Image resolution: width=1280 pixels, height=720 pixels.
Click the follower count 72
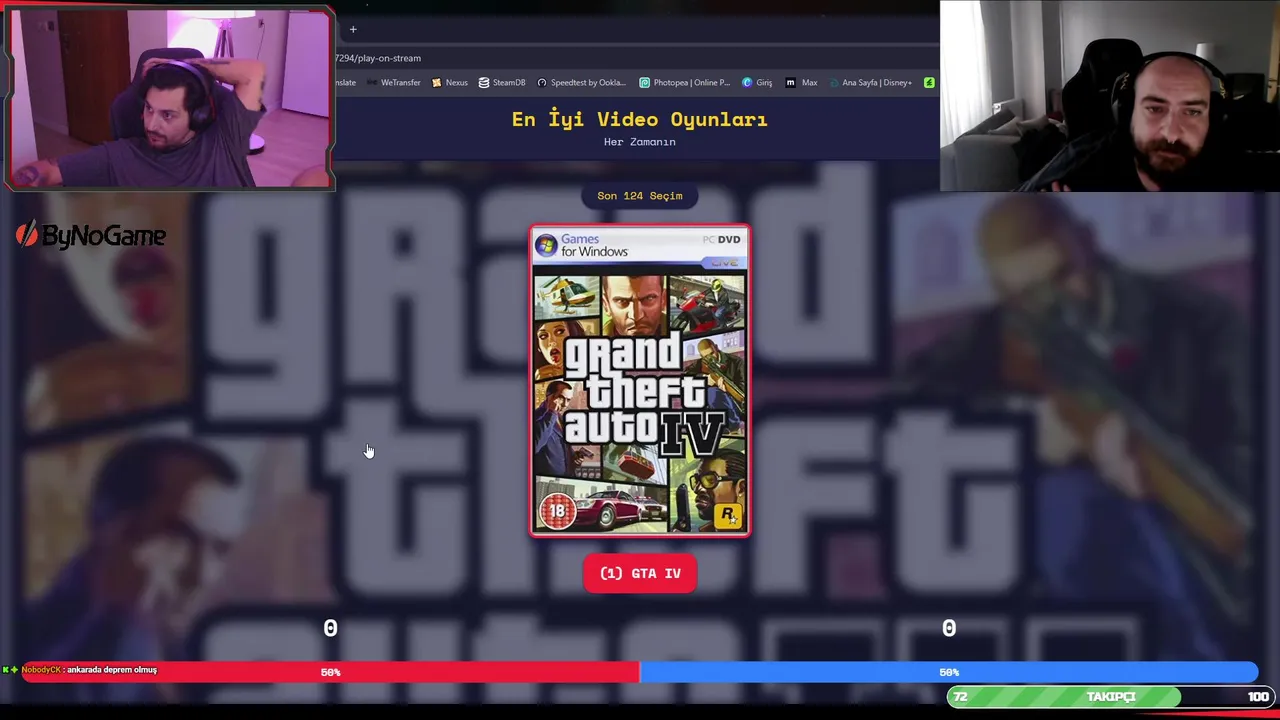click(x=961, y=697)
